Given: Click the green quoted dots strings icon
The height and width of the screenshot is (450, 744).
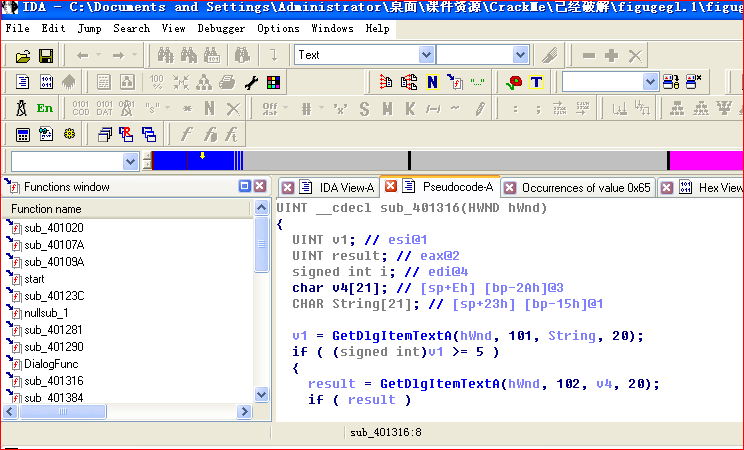Looking at the screenshot, I should click(x=477, y=83).
